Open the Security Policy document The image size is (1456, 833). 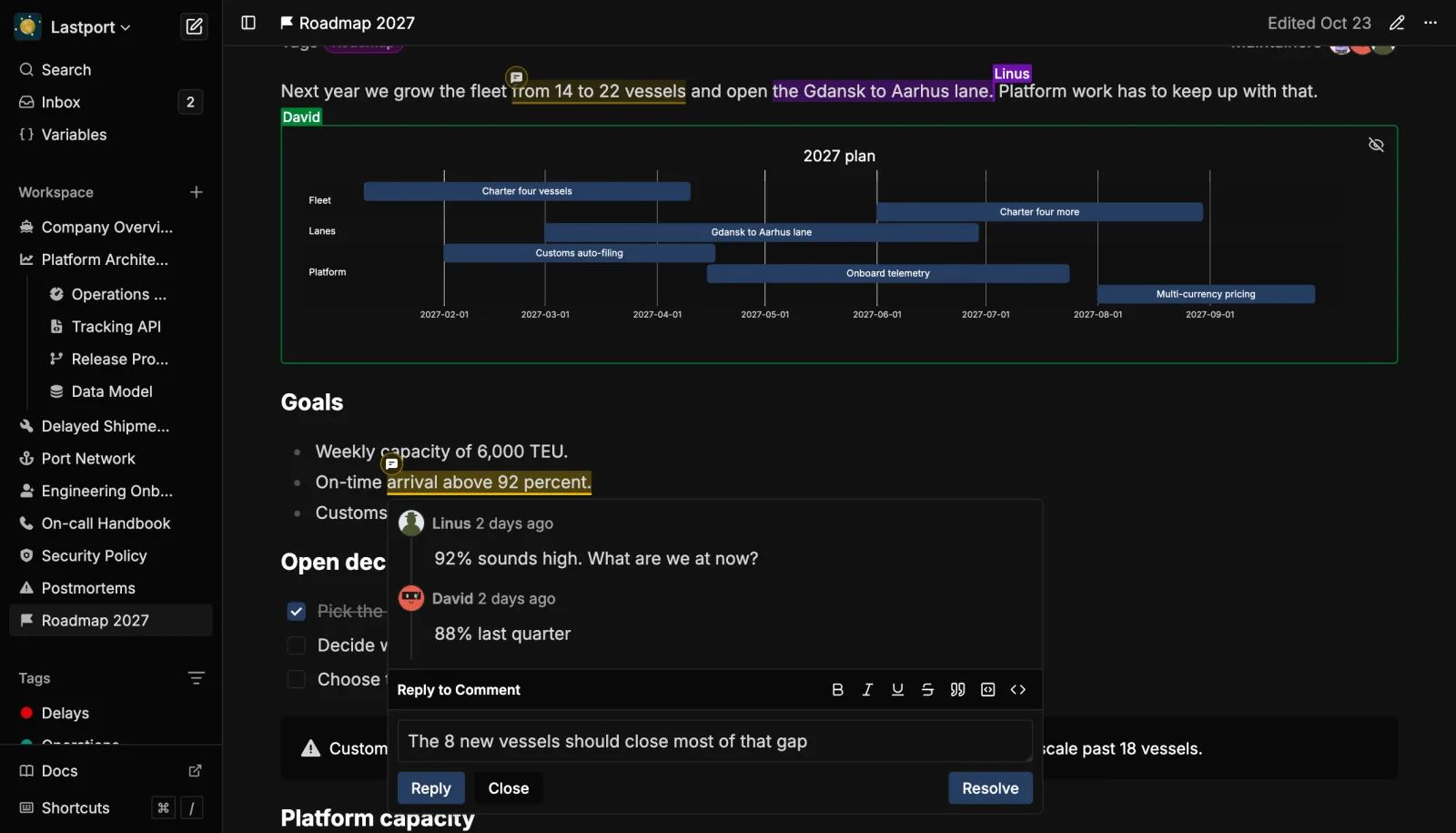coord(110,555)
